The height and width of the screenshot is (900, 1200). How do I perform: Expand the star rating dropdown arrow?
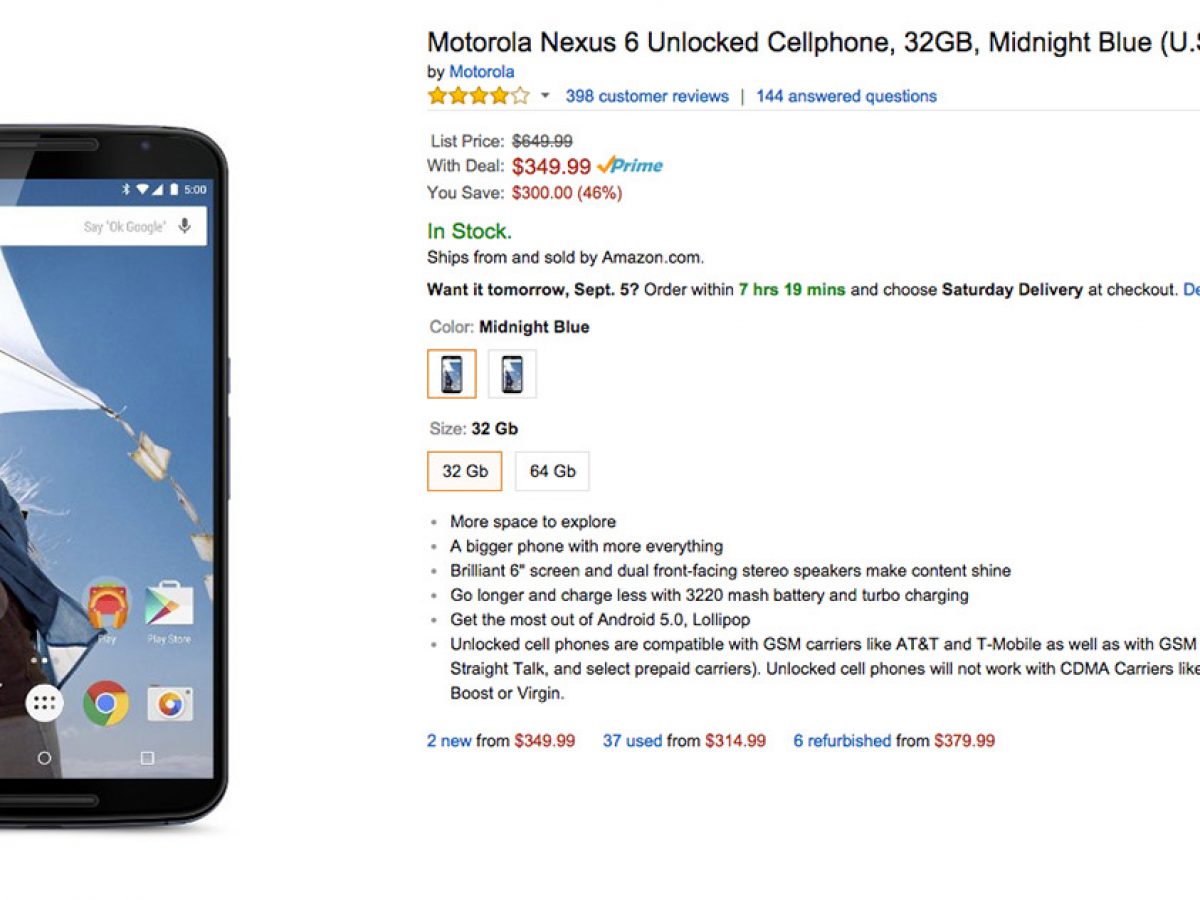(545, 96)
